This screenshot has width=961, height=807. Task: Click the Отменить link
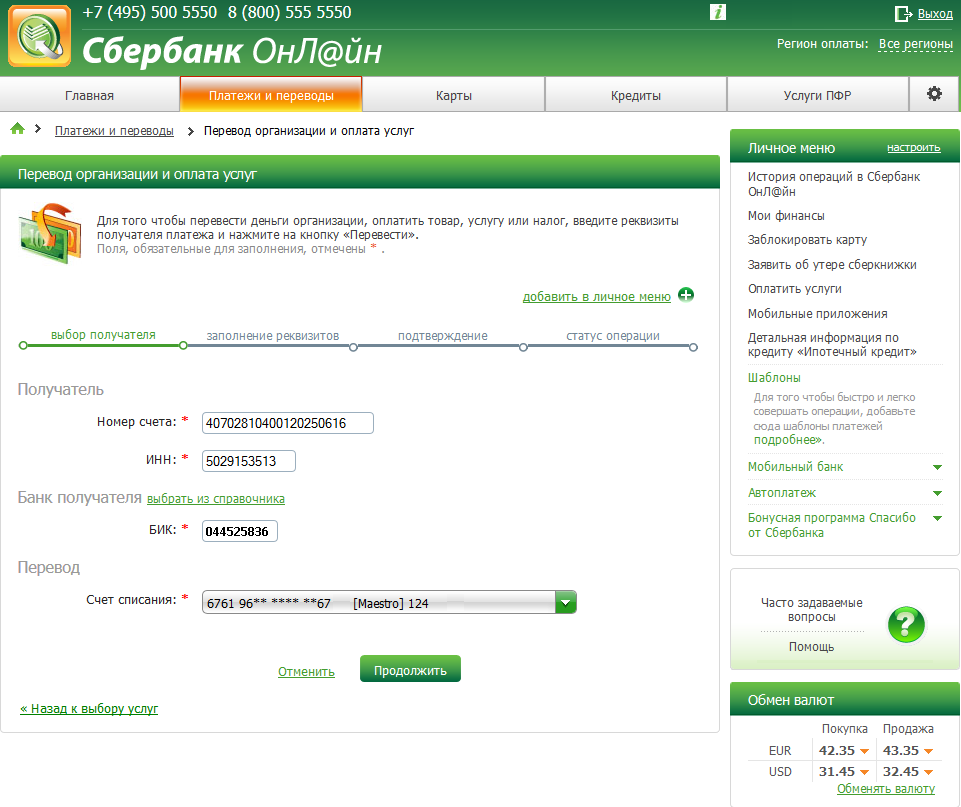(x=306, y=672)
